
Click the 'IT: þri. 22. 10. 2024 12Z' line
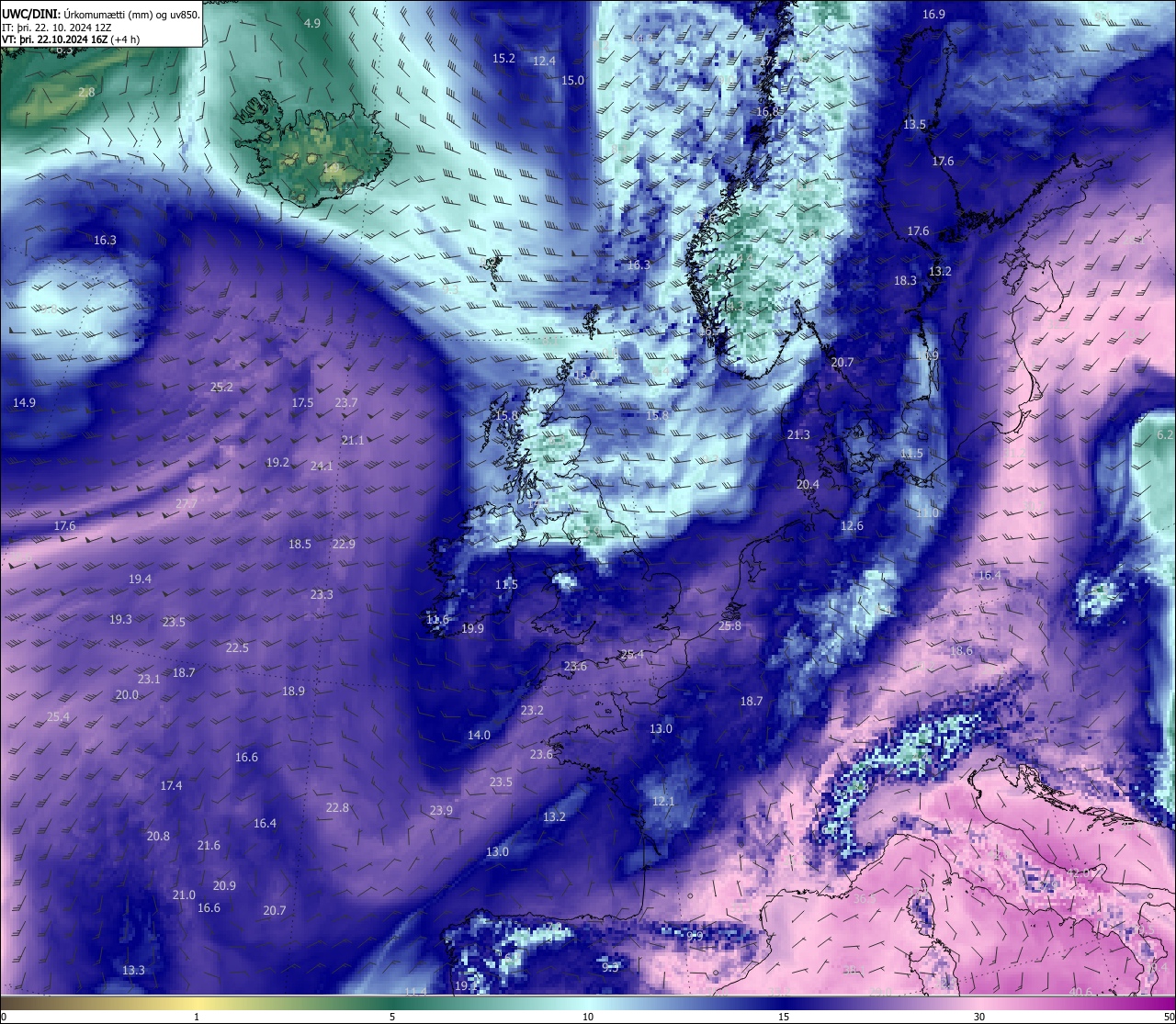tap(57, 27)
